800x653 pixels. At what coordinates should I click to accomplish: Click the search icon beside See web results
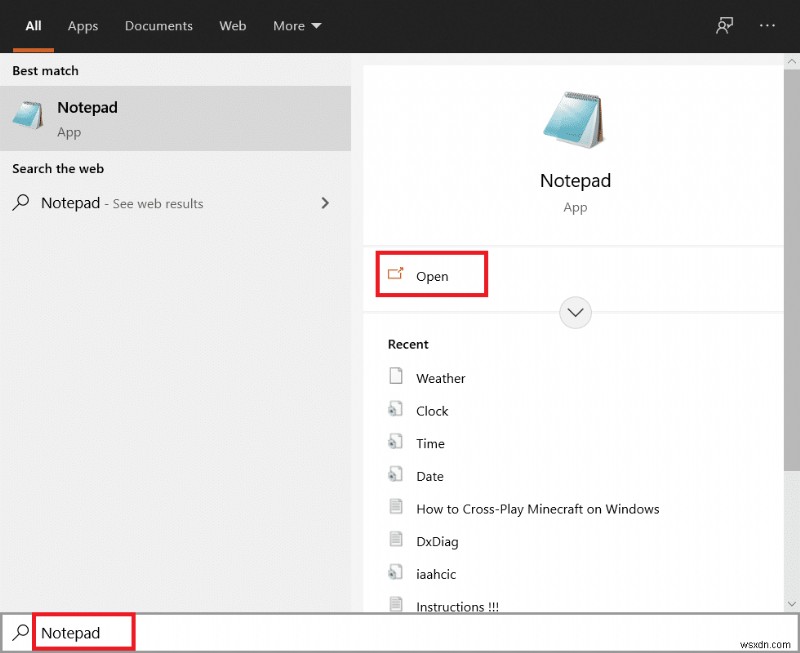click(20, 202)
